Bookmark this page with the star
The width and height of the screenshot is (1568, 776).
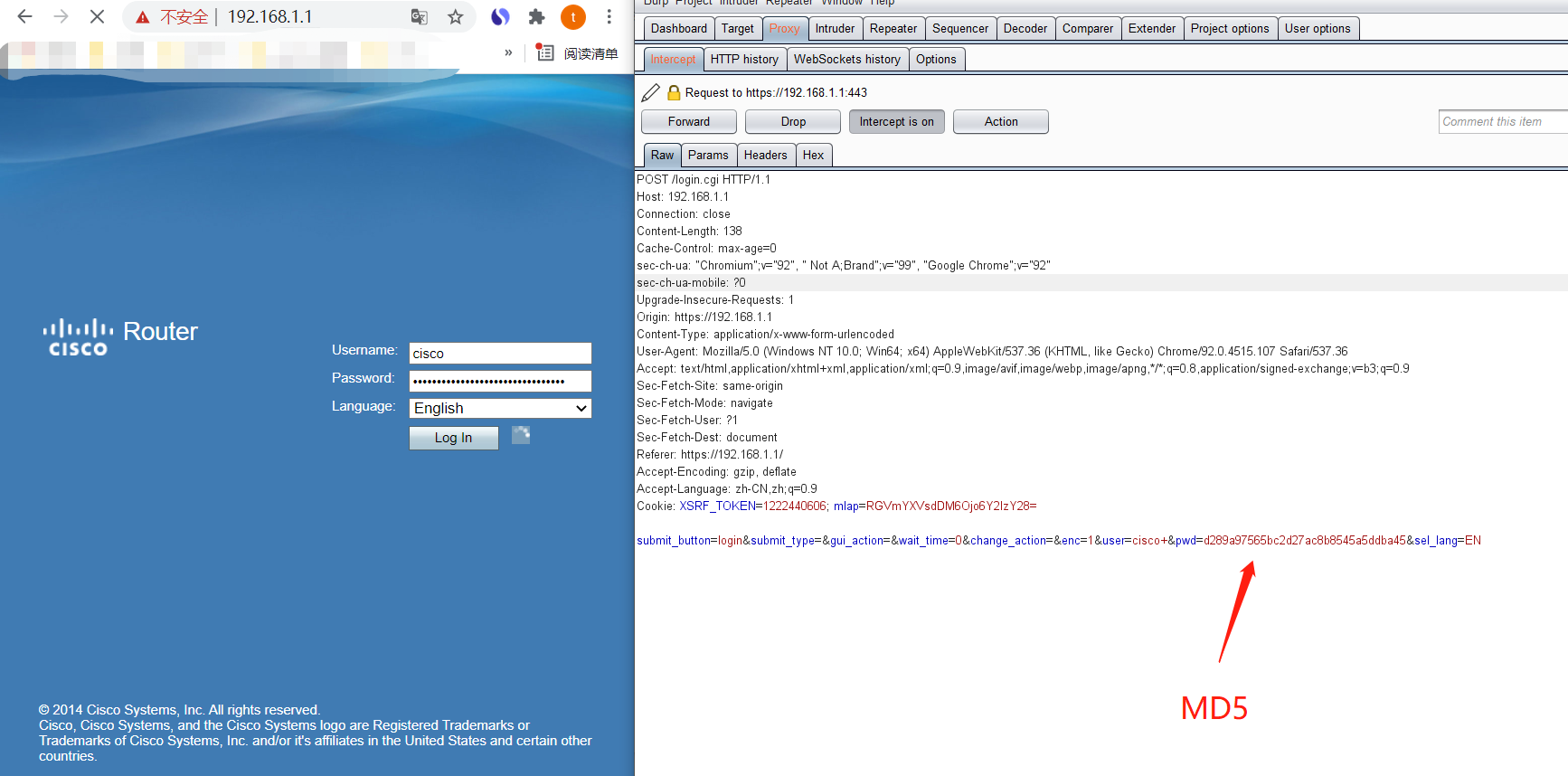tap(455, 16)
